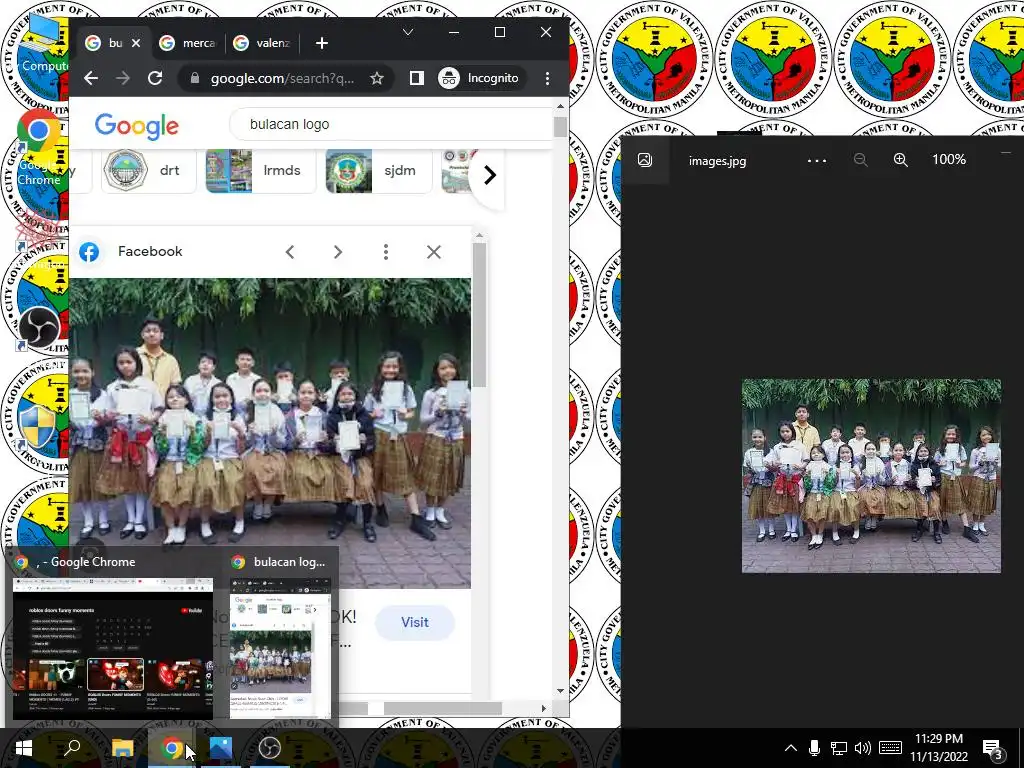The image size is (1024, 768).
Task: Click the preview panel vertical scrollbar
Action: 480,315
